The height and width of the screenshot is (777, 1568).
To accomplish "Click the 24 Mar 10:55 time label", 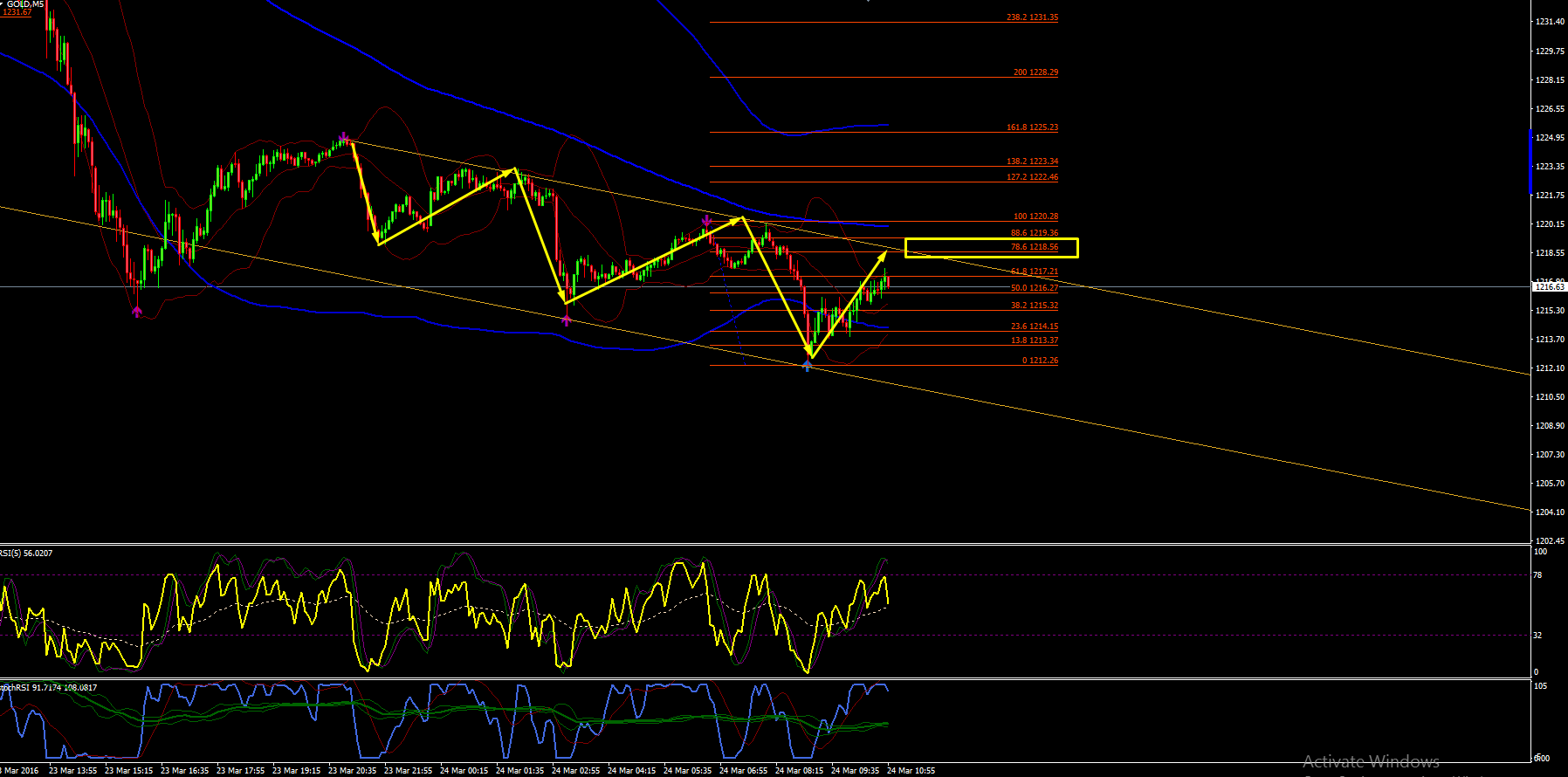I will [x=911, y=771].
